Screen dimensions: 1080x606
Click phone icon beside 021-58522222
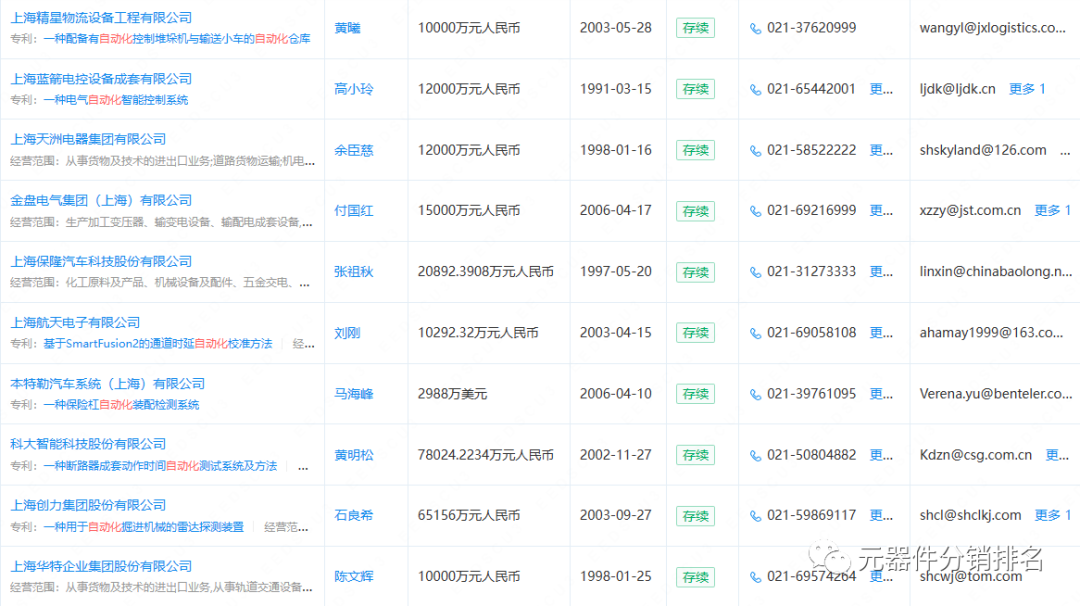pos(756,150)
